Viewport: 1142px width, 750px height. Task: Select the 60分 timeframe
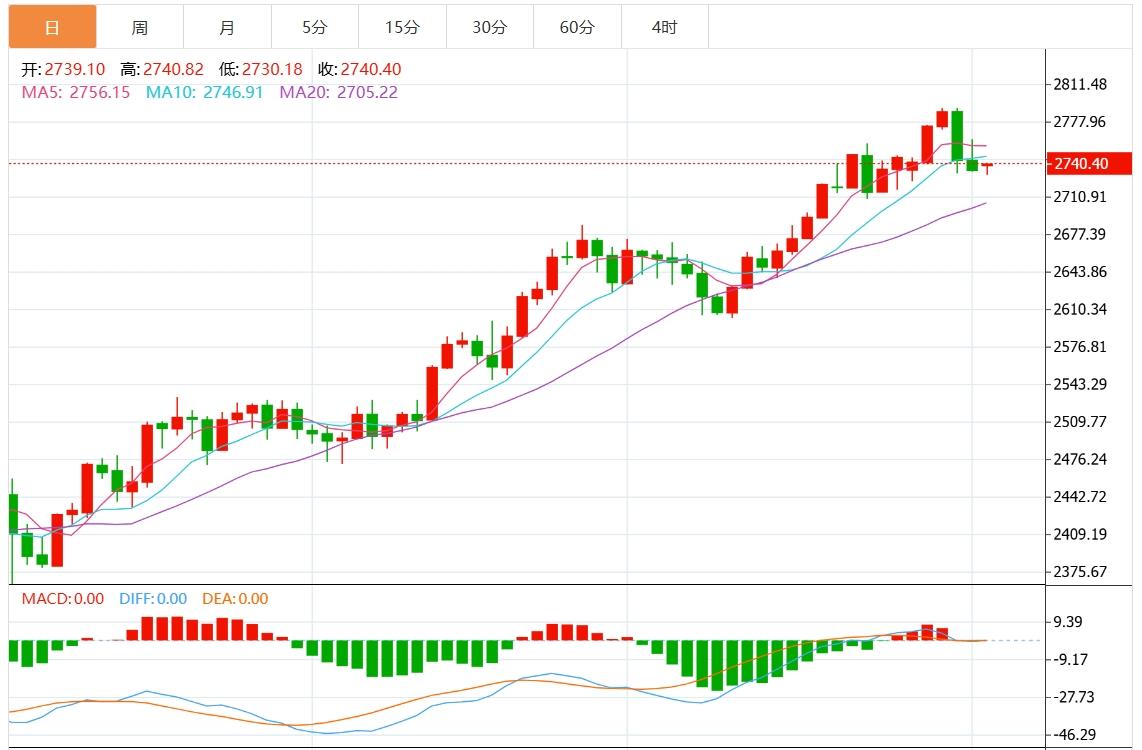pos(576,27)
